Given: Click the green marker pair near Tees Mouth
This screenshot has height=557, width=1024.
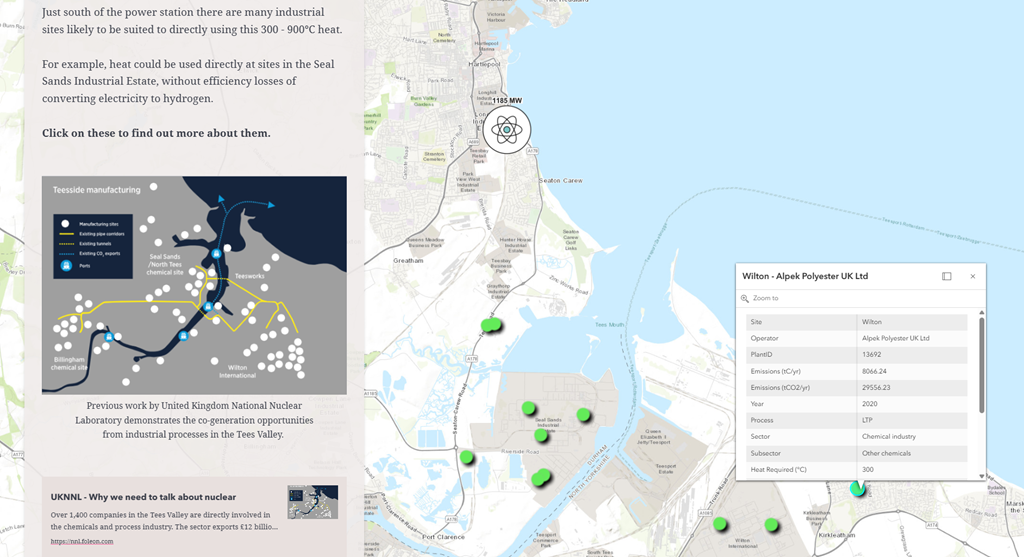Looking at the screenshot, I should coord(490,325).
